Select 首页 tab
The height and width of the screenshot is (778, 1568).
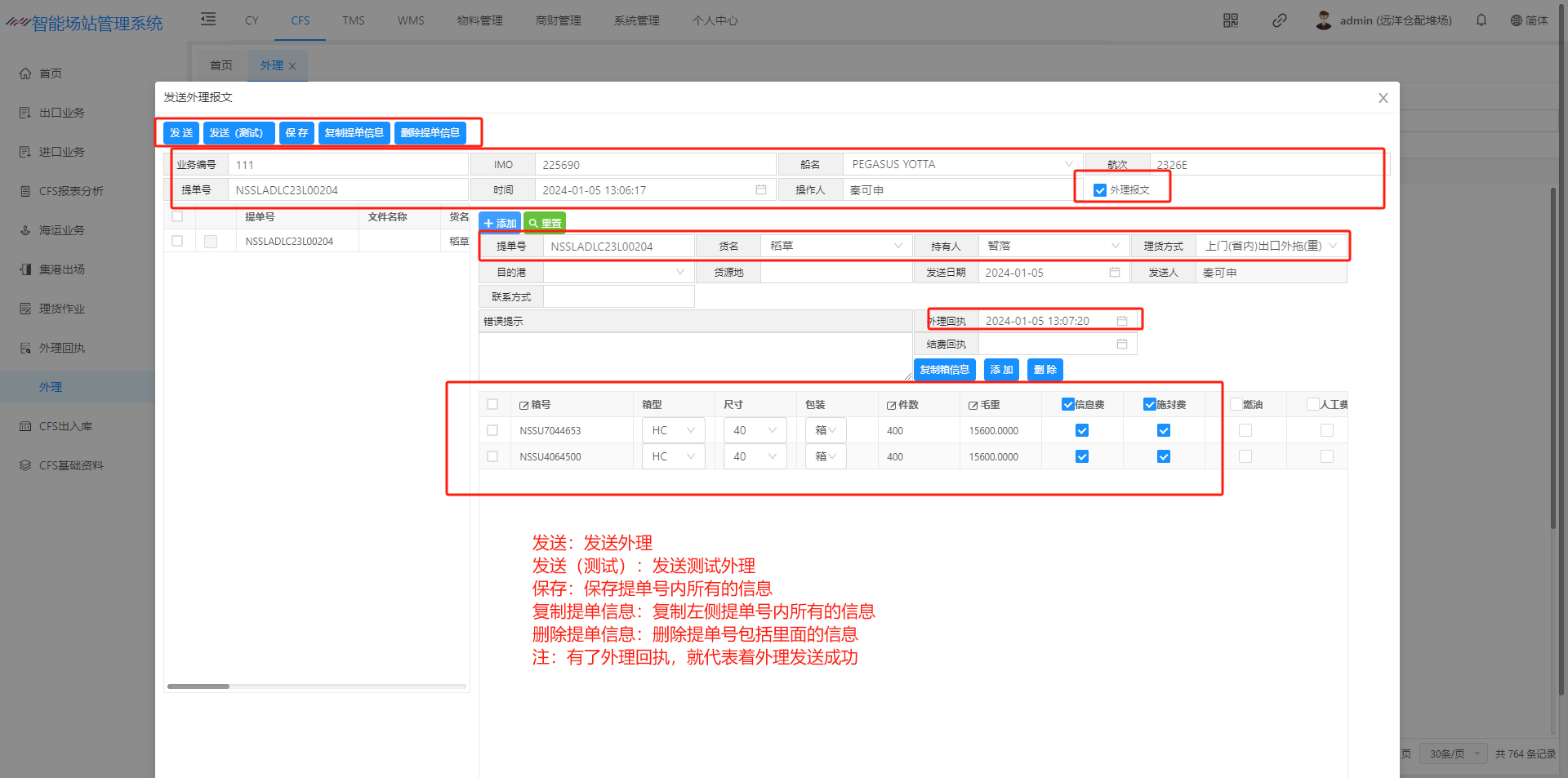[x=220, y=65]
